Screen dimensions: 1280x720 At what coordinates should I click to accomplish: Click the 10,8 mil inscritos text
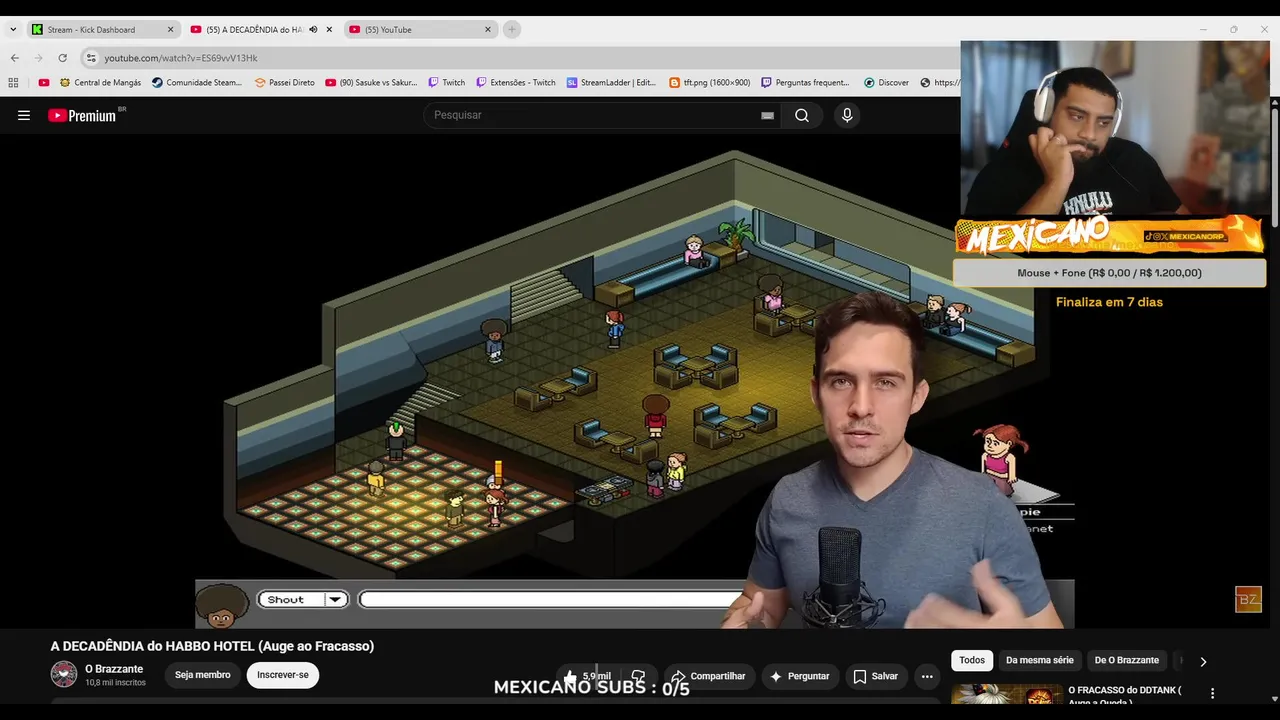115,683
